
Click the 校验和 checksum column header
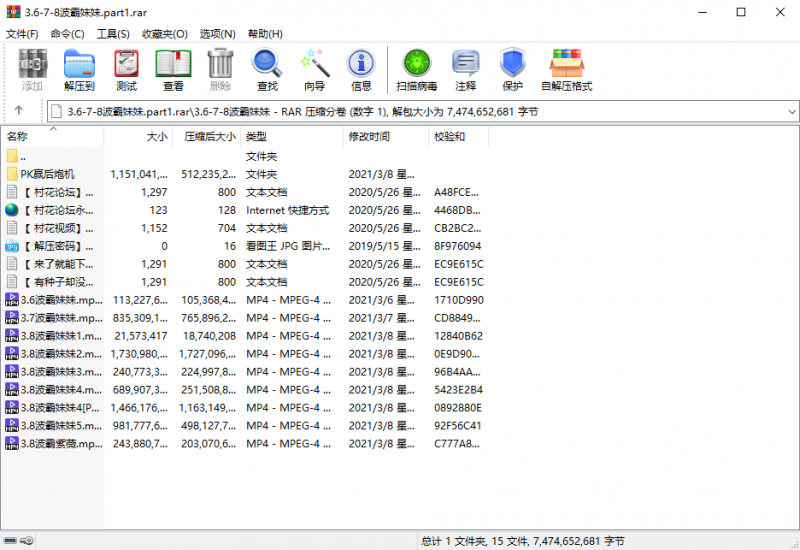(448, 136)
